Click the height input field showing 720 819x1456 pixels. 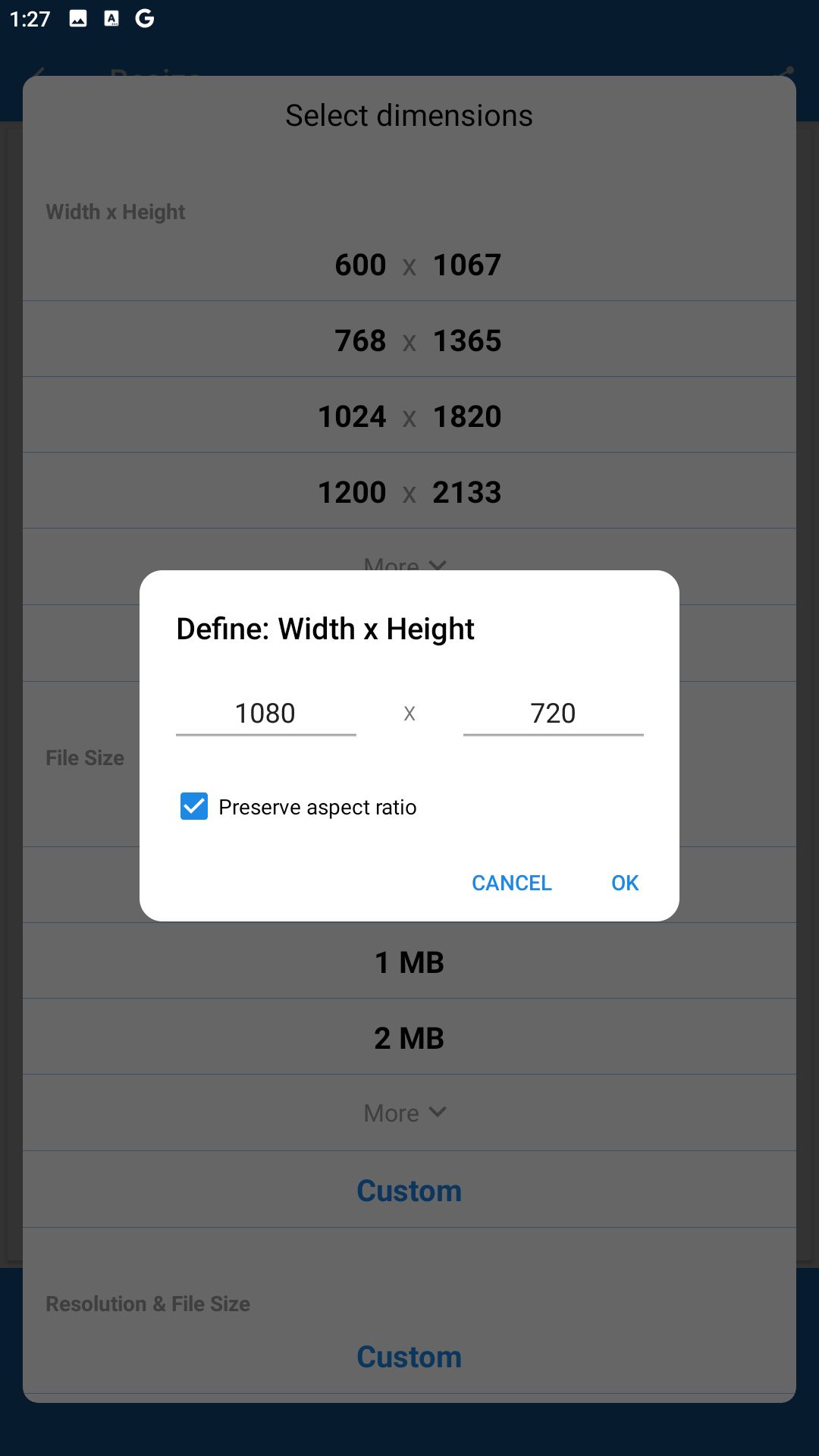pos(553,714)
